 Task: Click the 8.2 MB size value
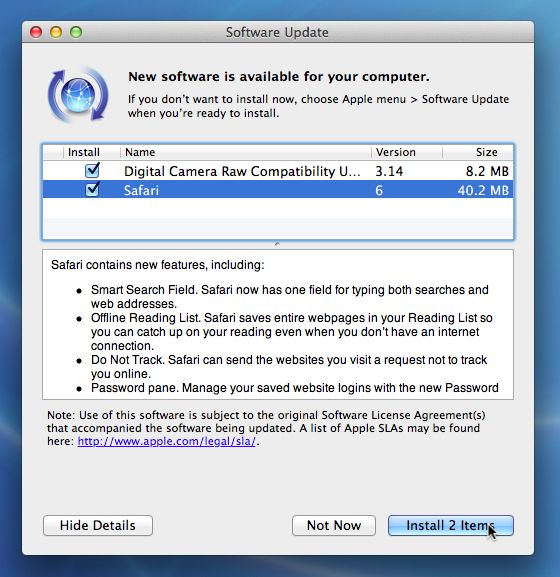pos(487,171)
